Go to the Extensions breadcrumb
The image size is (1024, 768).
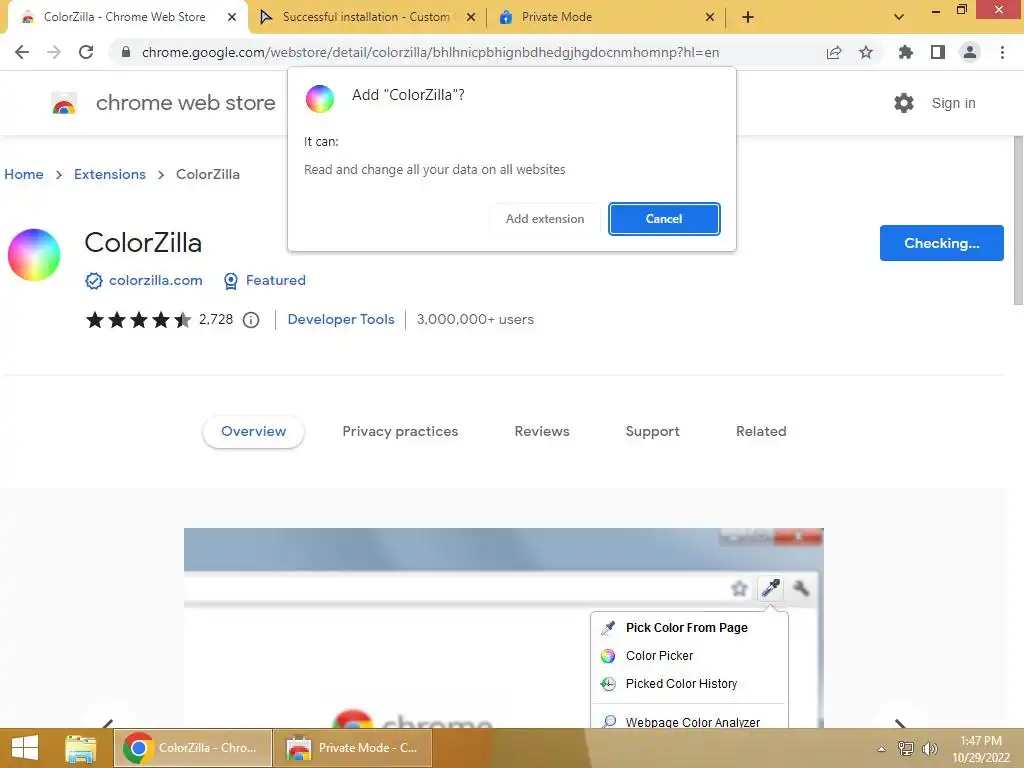click(x=110, y=174)
